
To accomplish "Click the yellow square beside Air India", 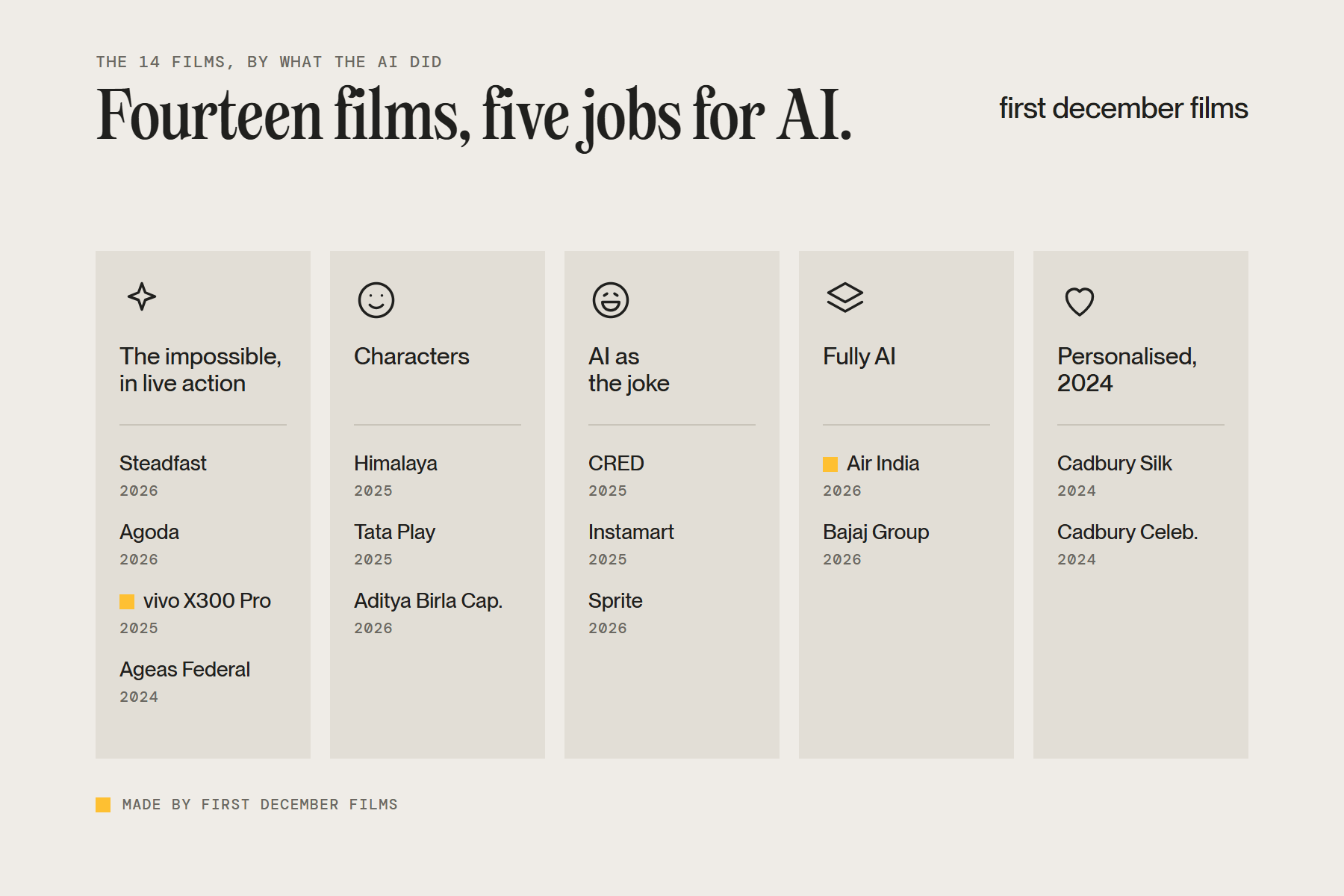I will 830,464.
